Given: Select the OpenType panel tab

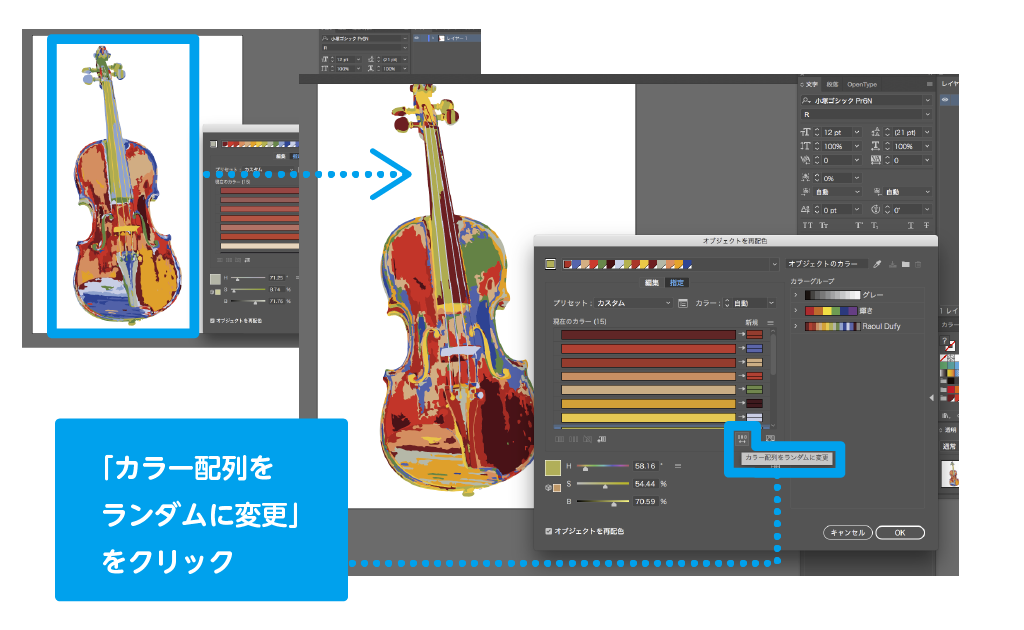Looking at the screenshot, I should 862,84.
